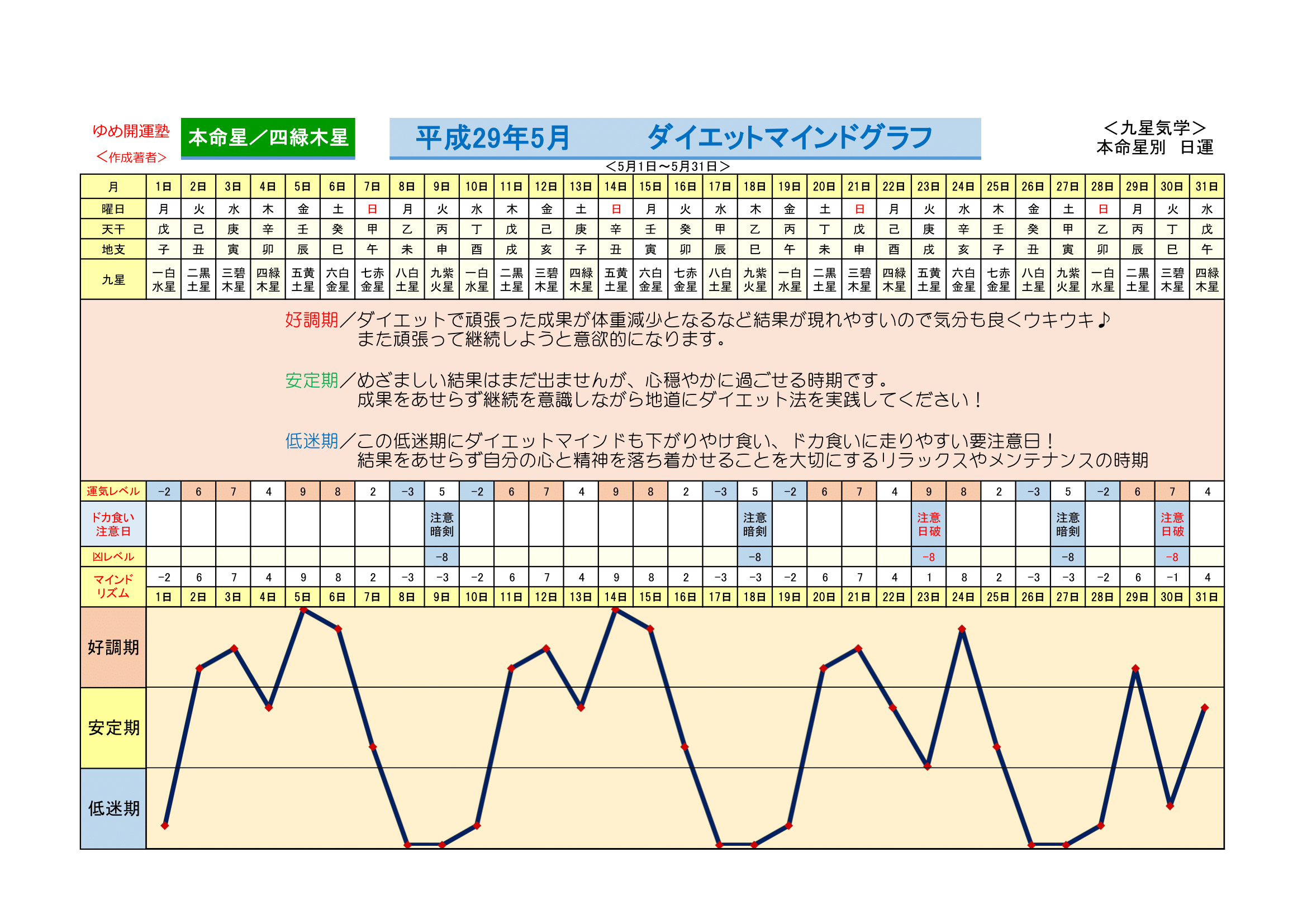Click the ＜九星気学＞ heading top right
Image resolution: width=1307 pixels, height=924 pixels.
tap(1154, 128)
